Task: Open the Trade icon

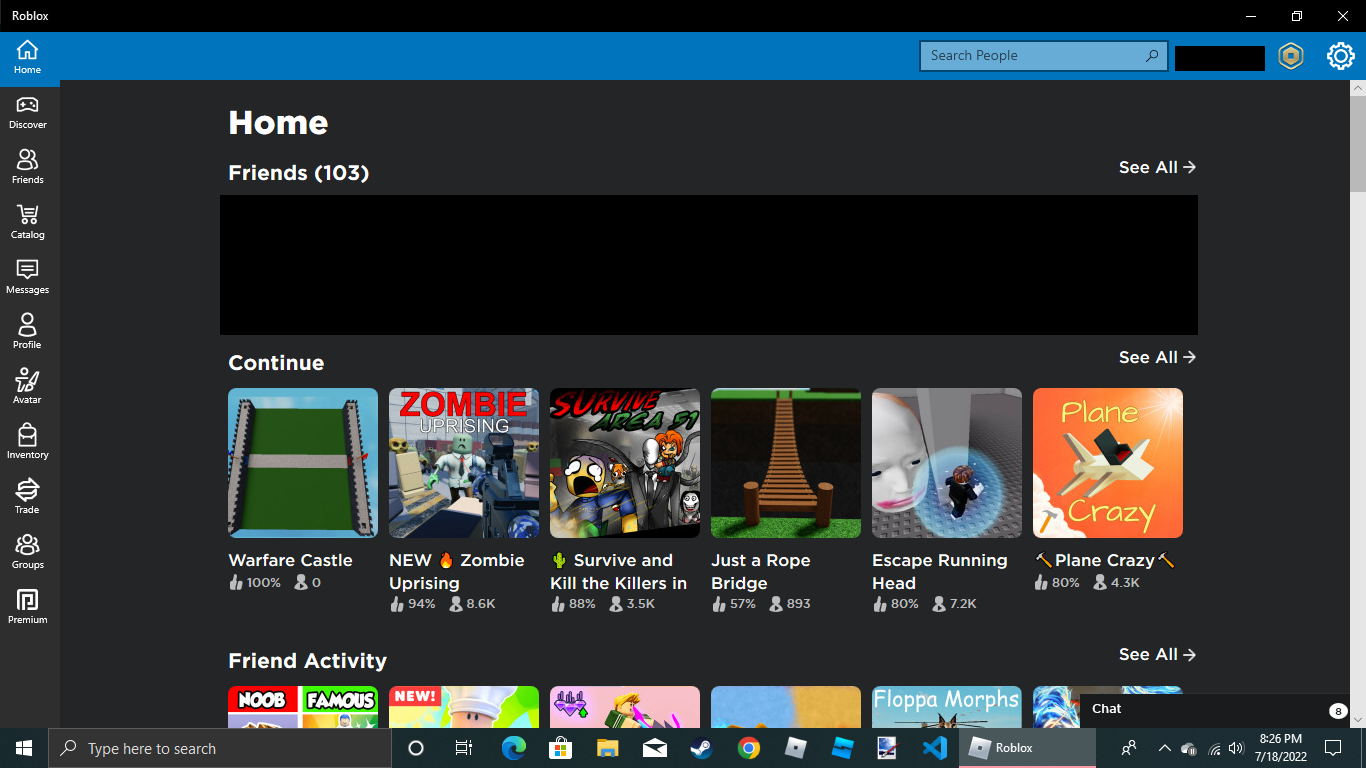Action: [x=27, y=497]
